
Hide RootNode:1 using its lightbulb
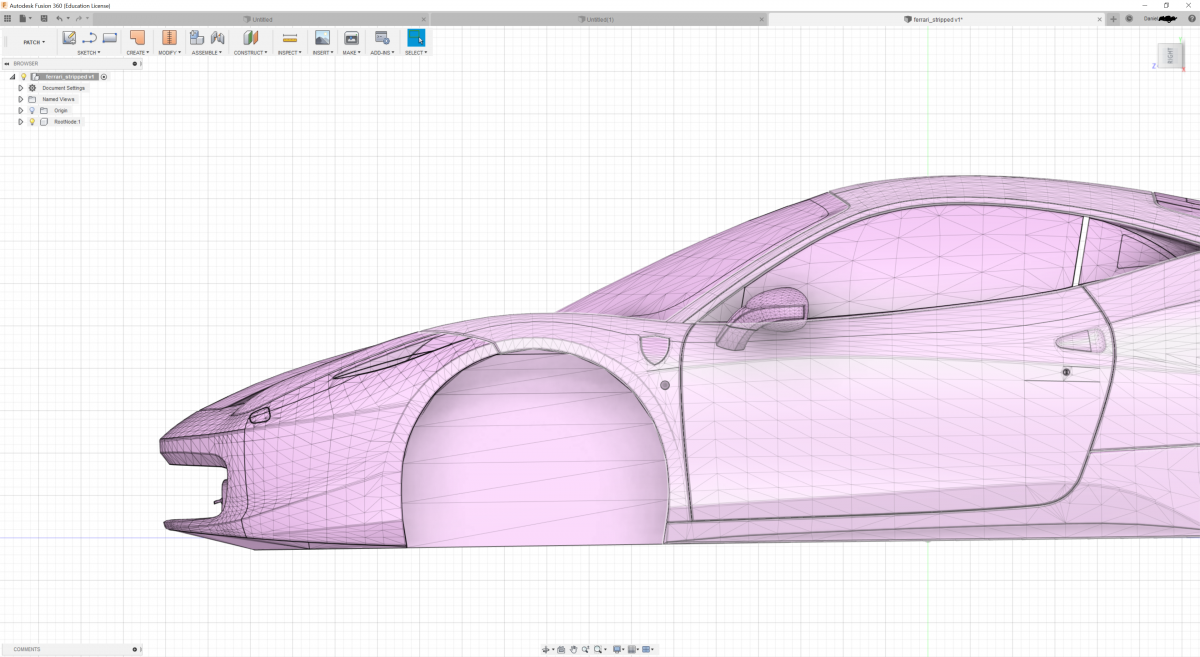(32, 121)
